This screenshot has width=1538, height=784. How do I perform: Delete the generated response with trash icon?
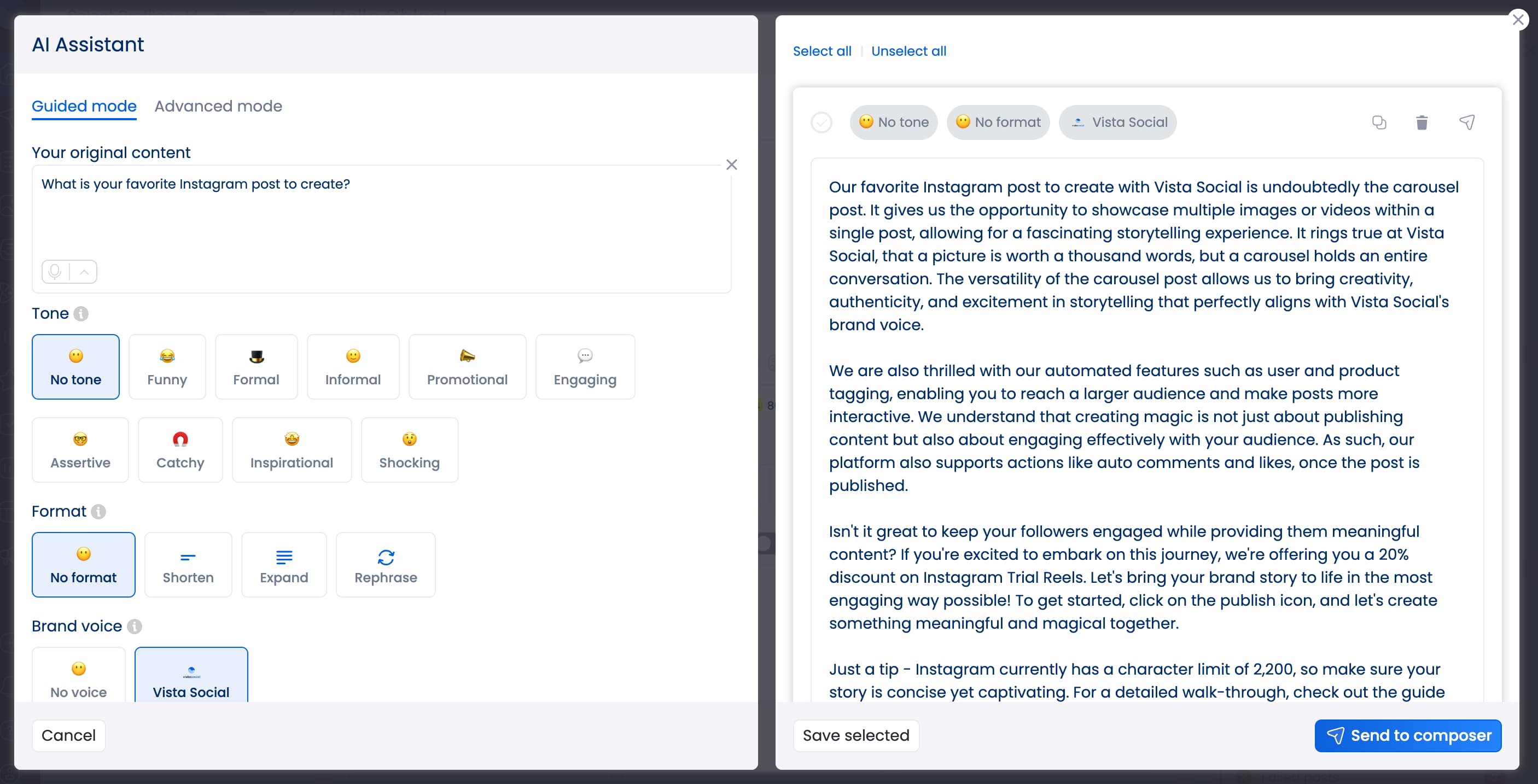pyautogui.click(x=1422, y=122)
